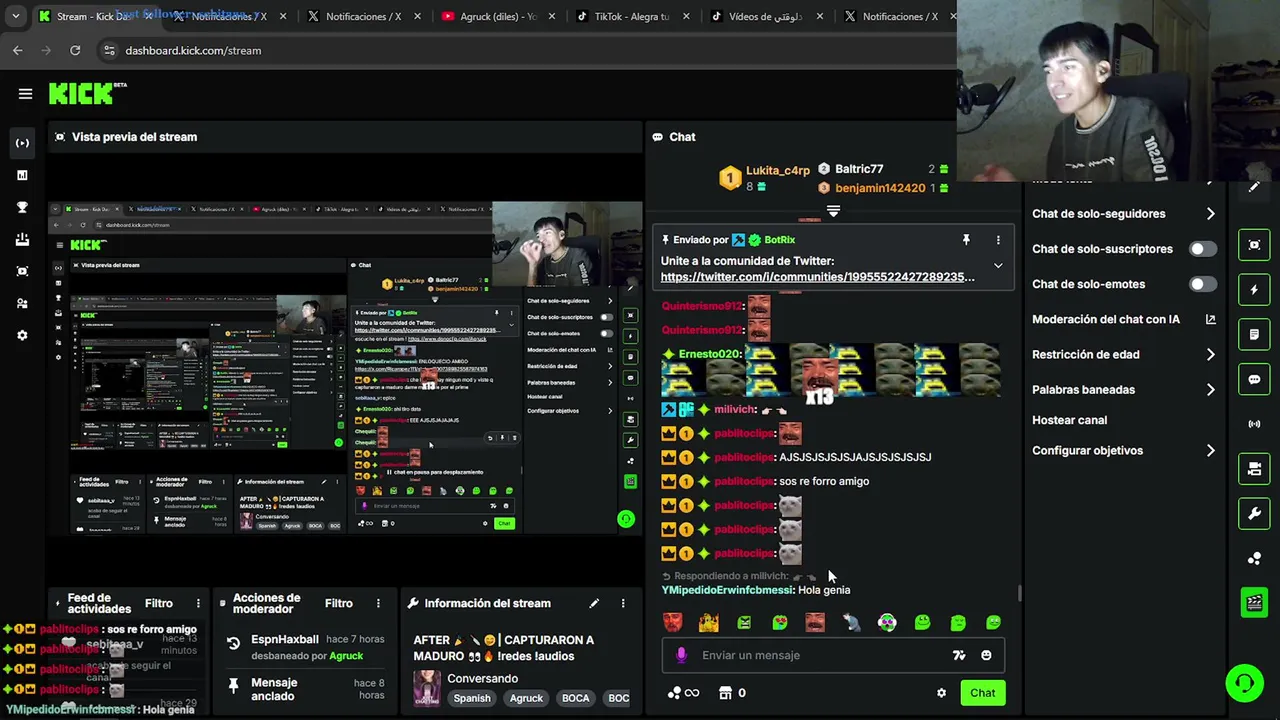The image size is (1280, 720).
Task: Click Agruck name in moderator actions
Action: 346,656
